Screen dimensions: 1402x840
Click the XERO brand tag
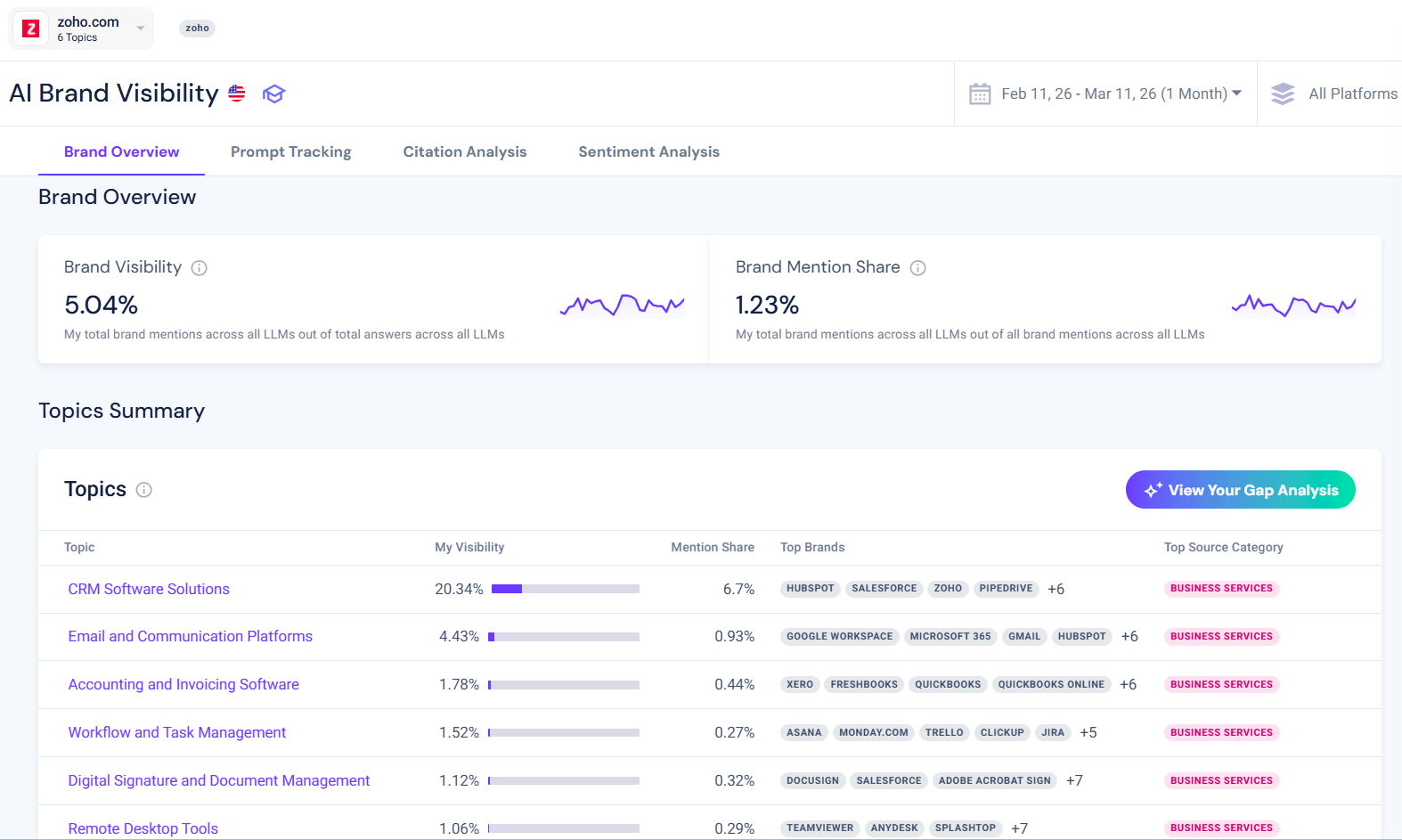point(800,684)
